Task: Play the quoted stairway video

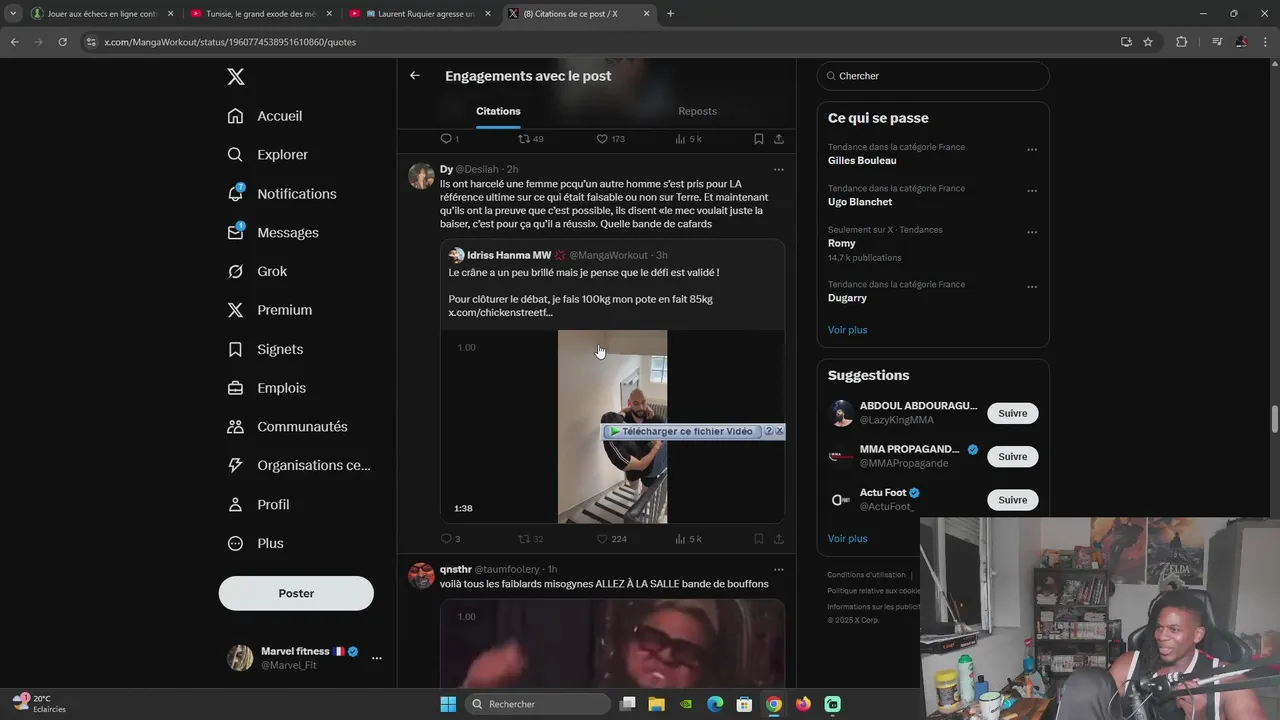Action: point(612,426)
